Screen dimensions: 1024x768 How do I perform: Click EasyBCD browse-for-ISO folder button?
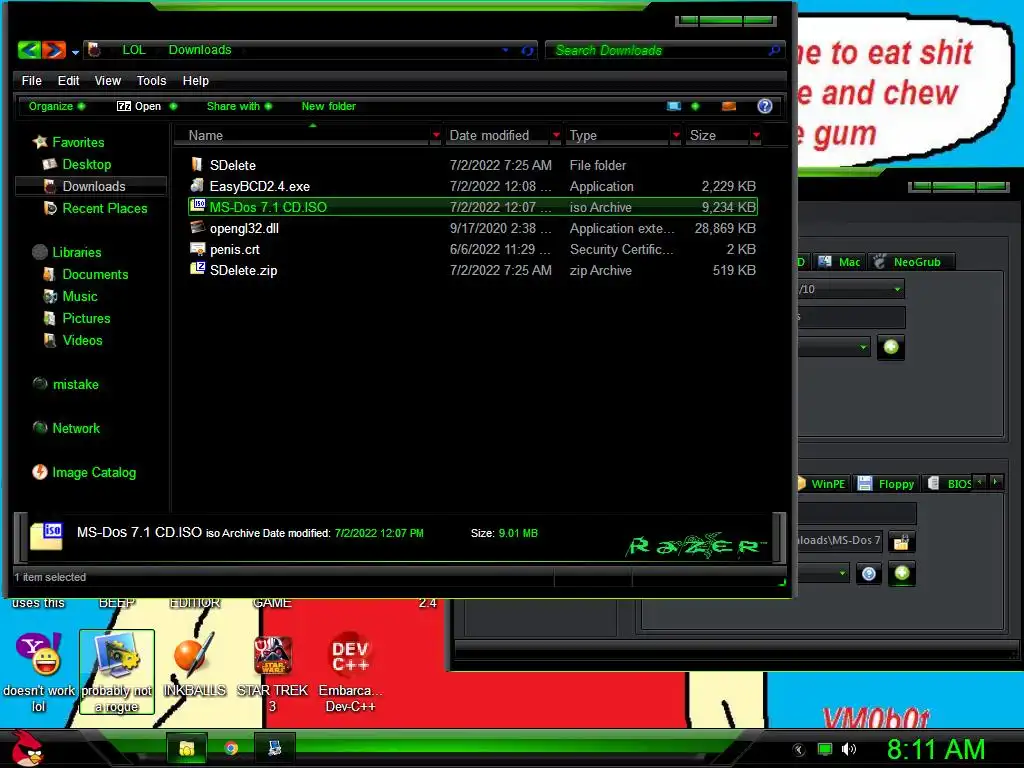coord(901,541)
